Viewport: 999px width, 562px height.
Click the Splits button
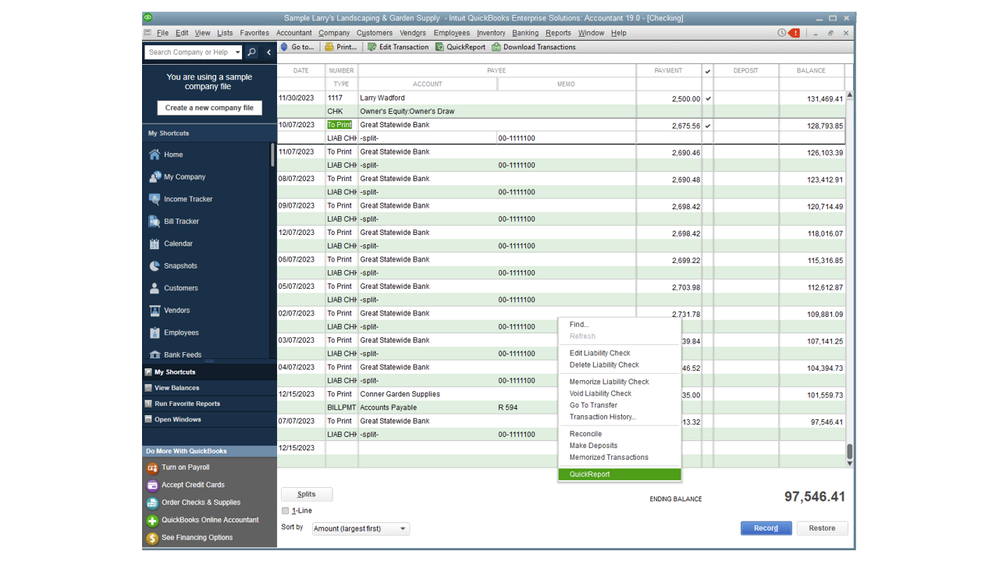[306, 494]
